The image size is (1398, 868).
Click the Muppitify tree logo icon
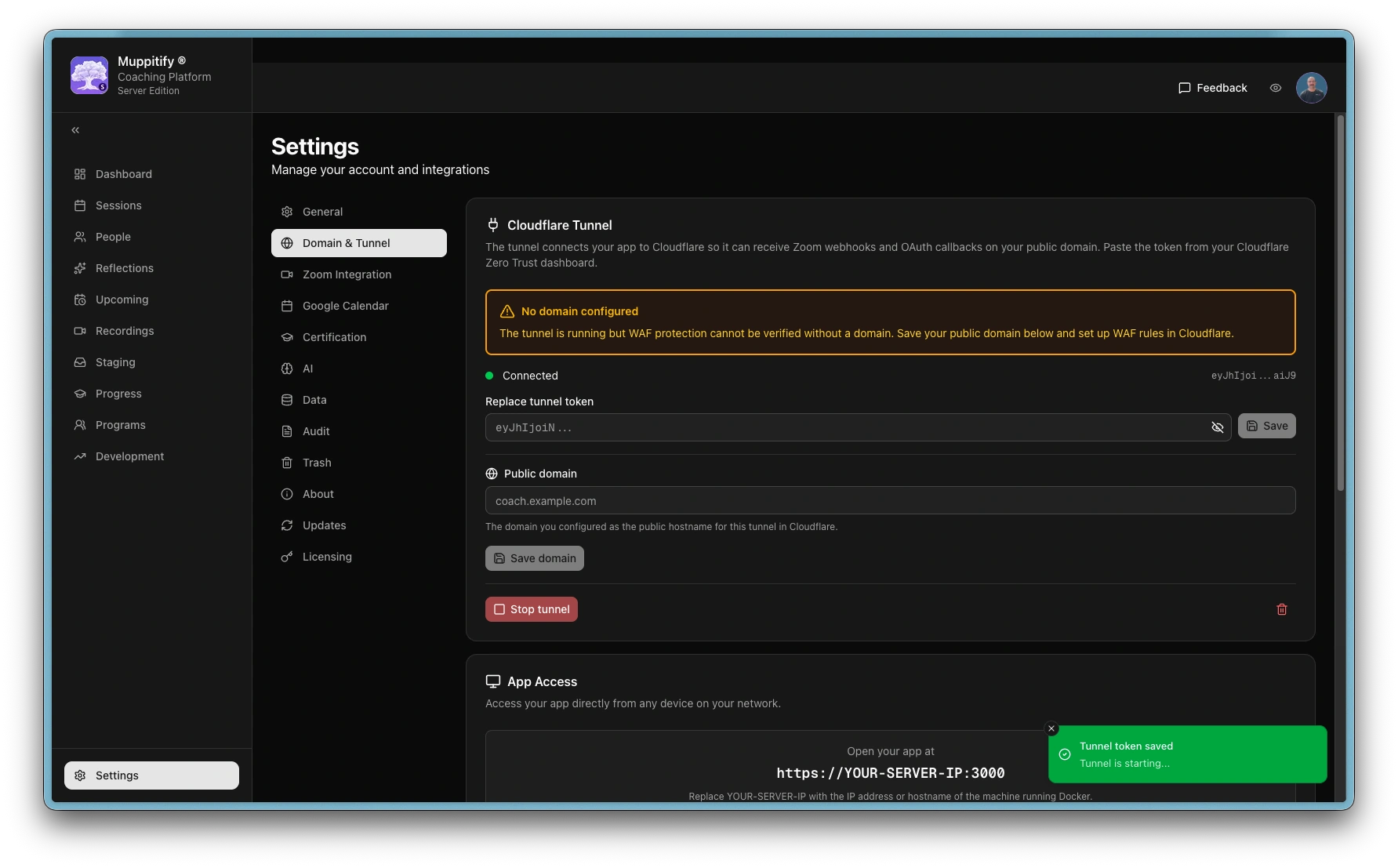[89, 75]
